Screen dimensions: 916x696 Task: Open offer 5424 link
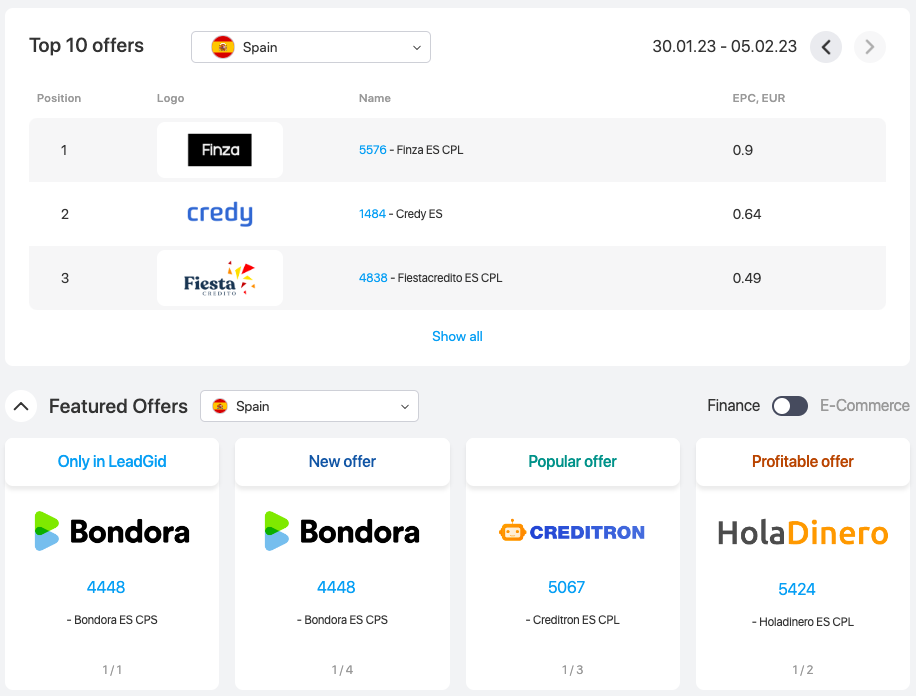[797, 589]
